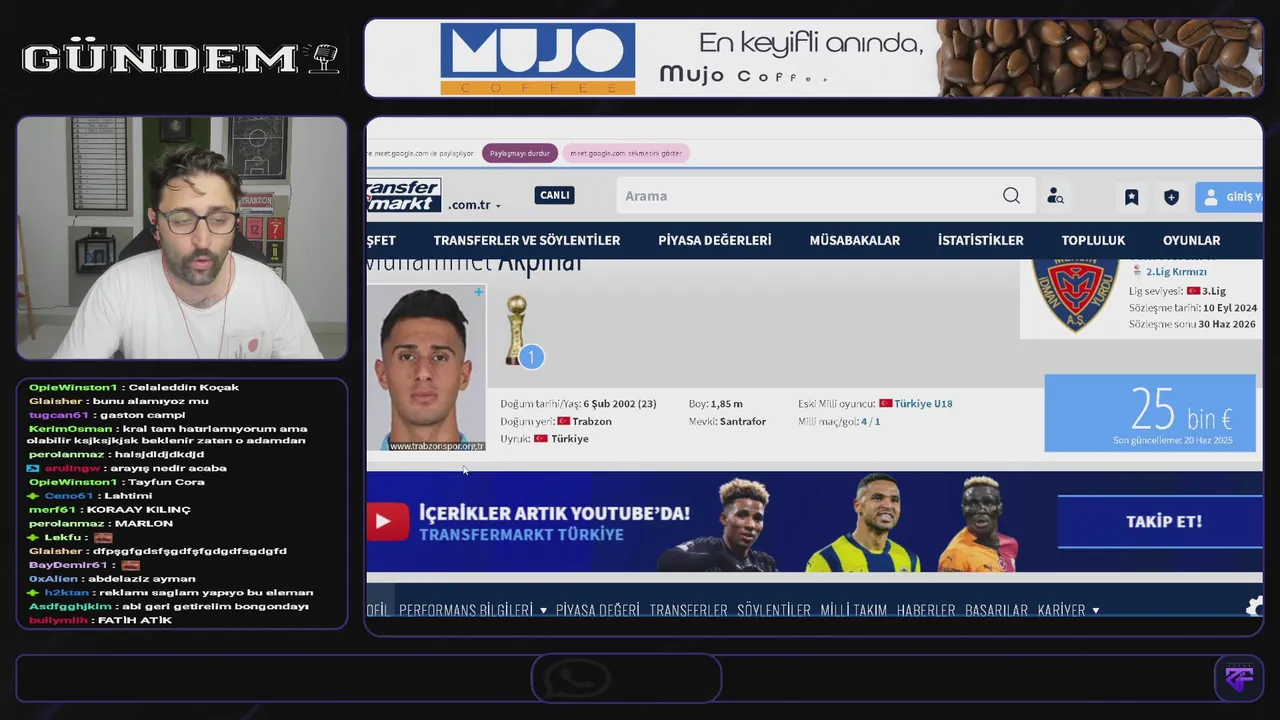Switch to Piyasa Değeri tab
The height and width of the screenshot is (720, 1280).
pyautogui.click(x=597, y=610)
